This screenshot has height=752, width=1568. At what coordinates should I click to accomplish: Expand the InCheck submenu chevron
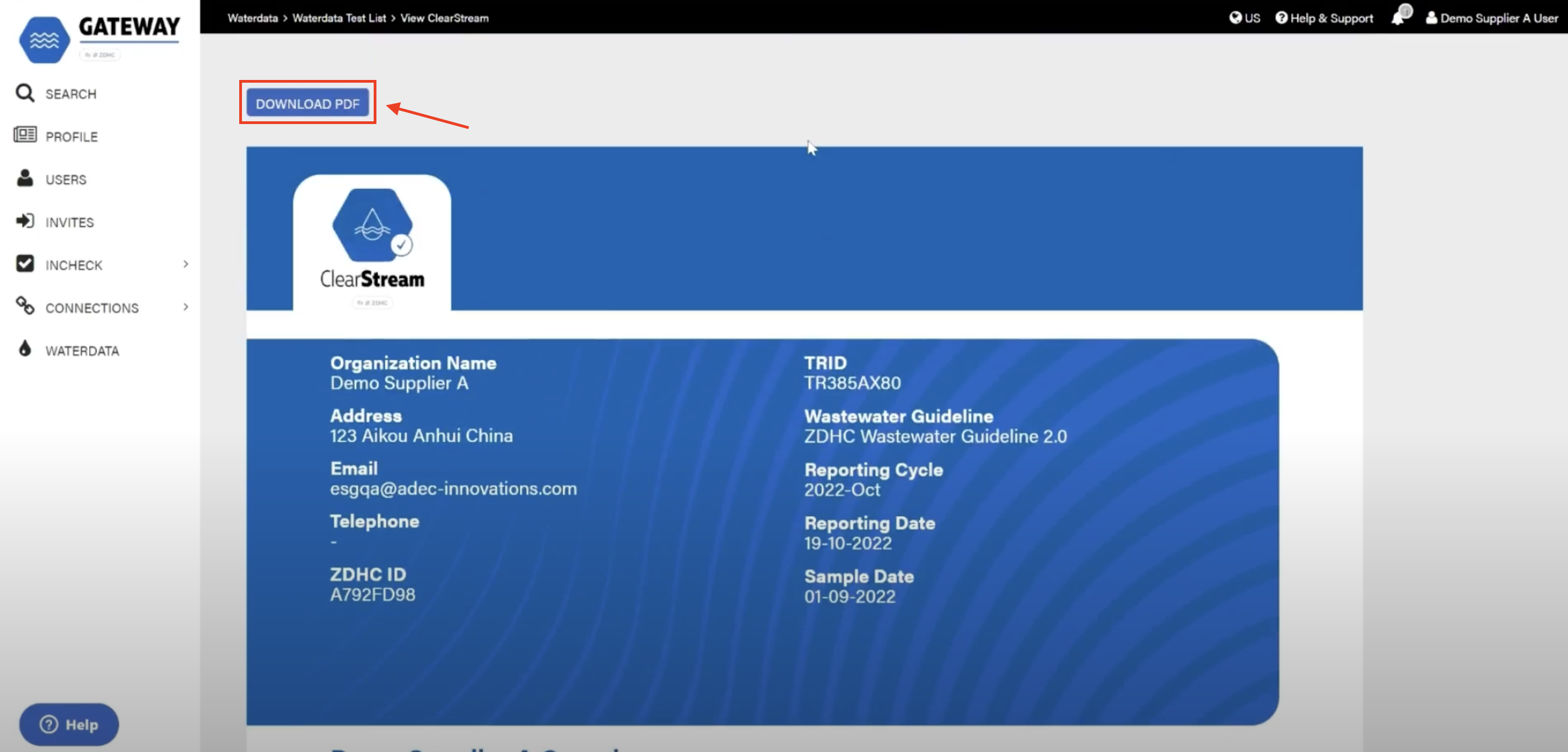pos(186,264)
